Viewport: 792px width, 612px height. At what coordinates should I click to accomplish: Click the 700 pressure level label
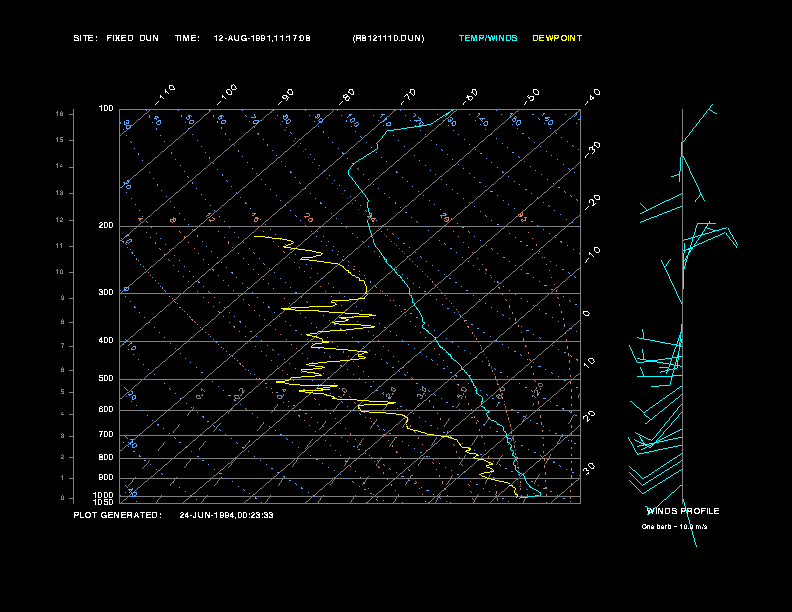pos(106,434)
